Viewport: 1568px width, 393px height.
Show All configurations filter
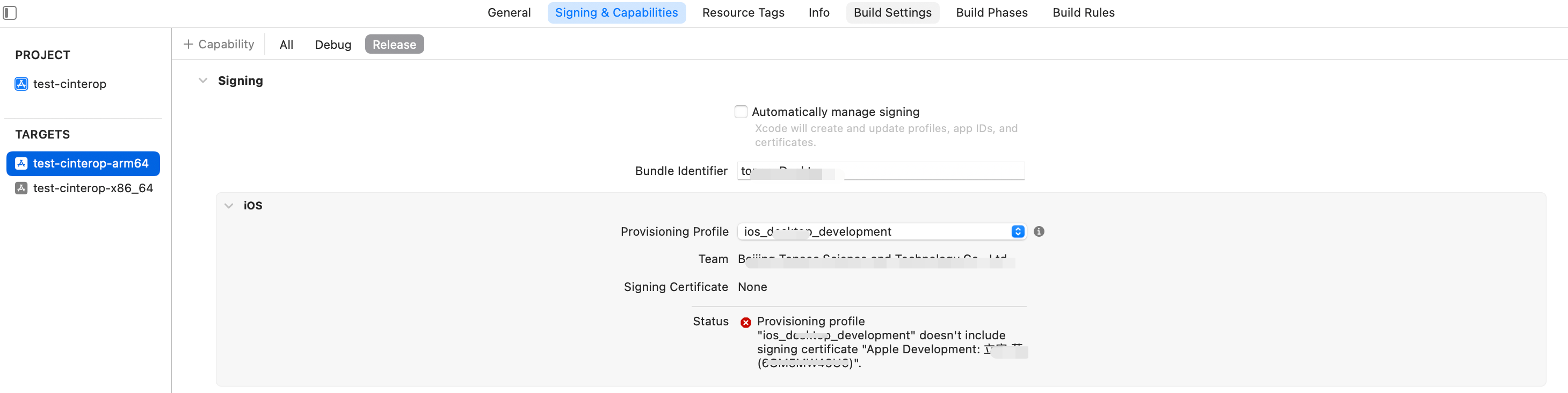(286, 45)
